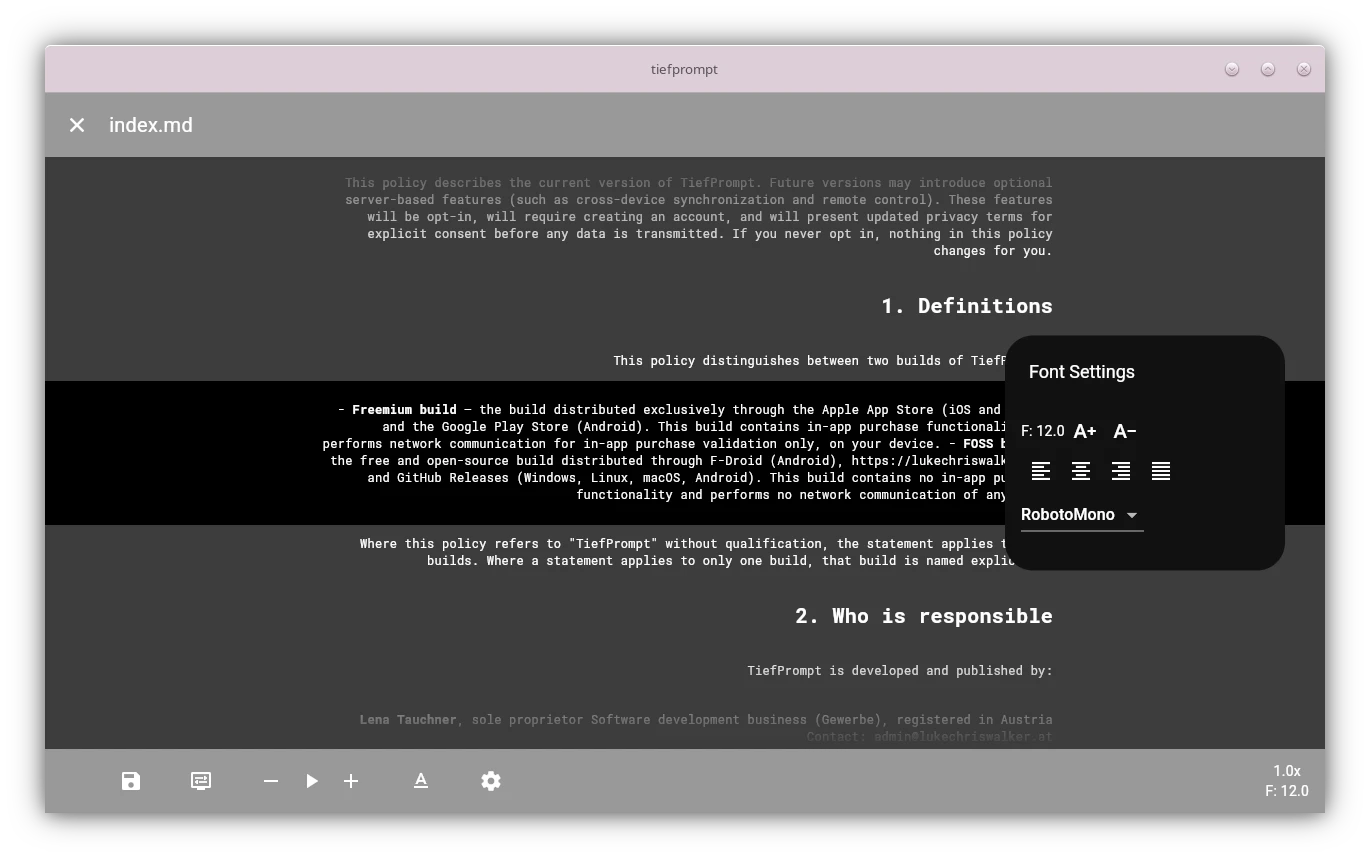Open the teleprompter display mode icon
1370x858 pixels.
pos(201,781)
